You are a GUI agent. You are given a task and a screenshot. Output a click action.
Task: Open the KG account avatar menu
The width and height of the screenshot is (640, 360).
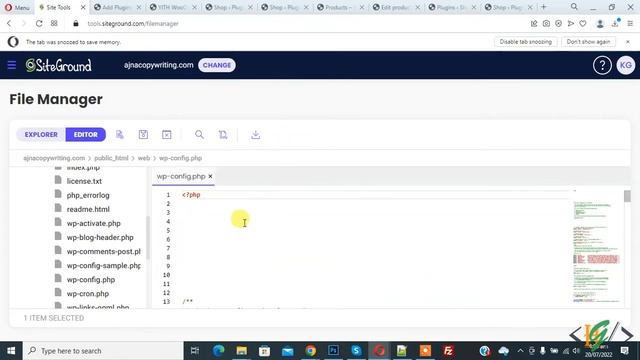[x=625, y=65]
